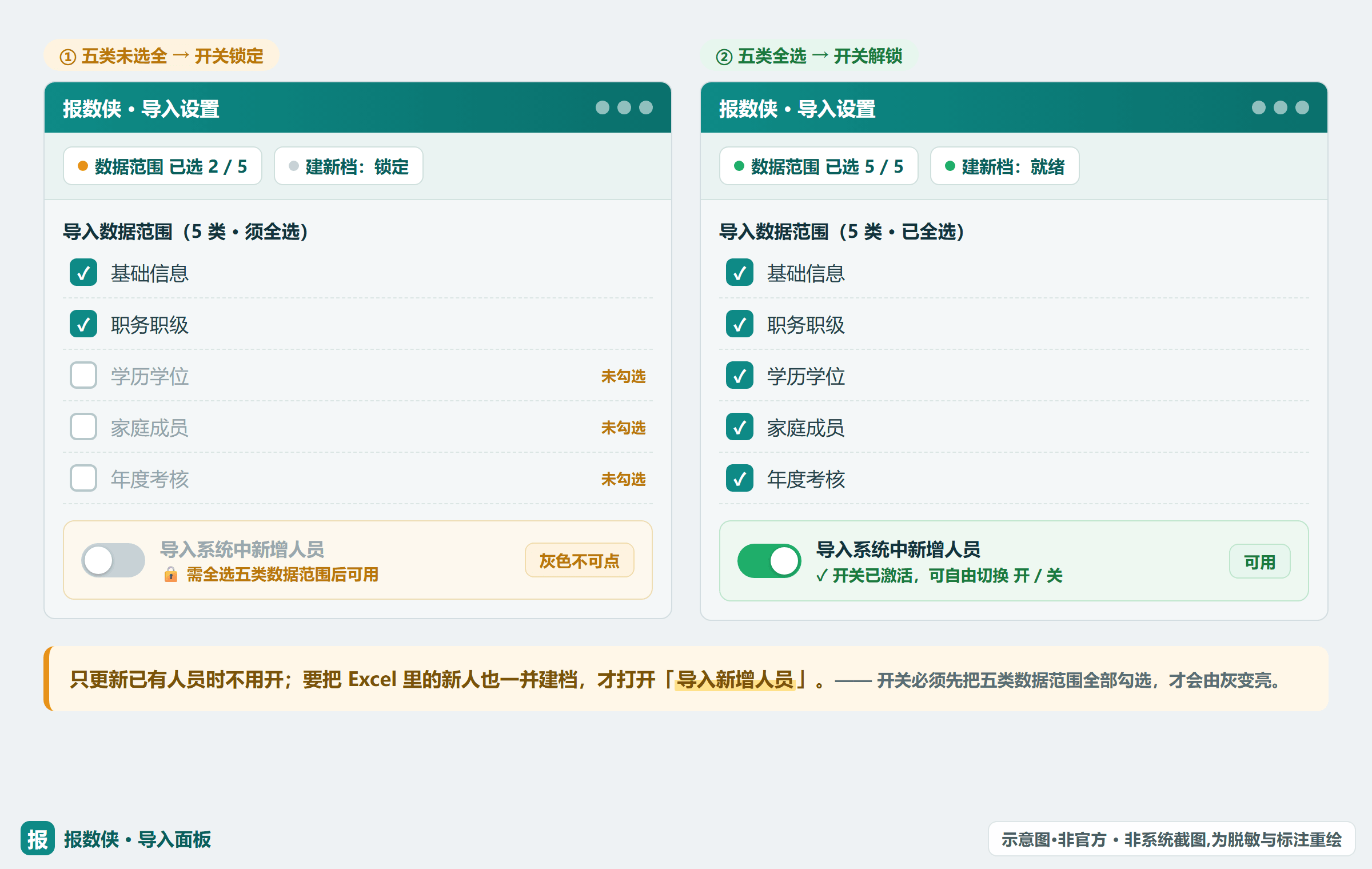Viewport: 1372px width, 869px height.
Task: Check the 年度考核 box in left panel
Action: pyautogui.click(x=83, y=478)
